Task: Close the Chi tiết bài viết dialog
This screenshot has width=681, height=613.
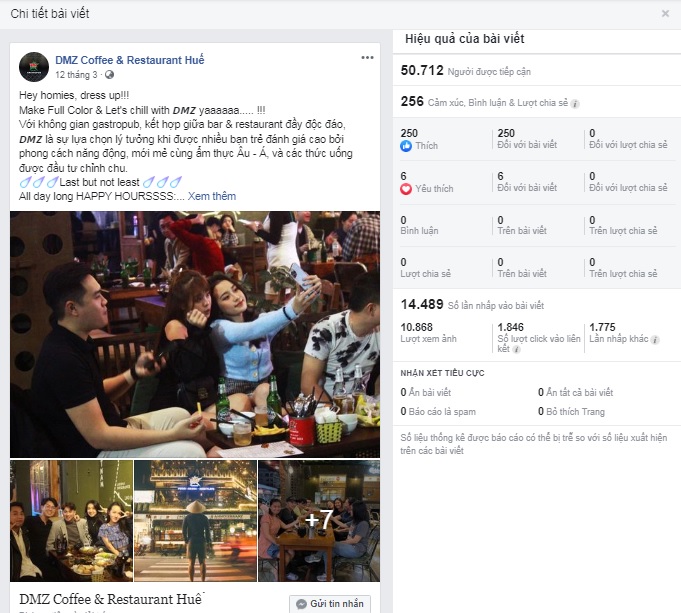Action: [665, 13]
